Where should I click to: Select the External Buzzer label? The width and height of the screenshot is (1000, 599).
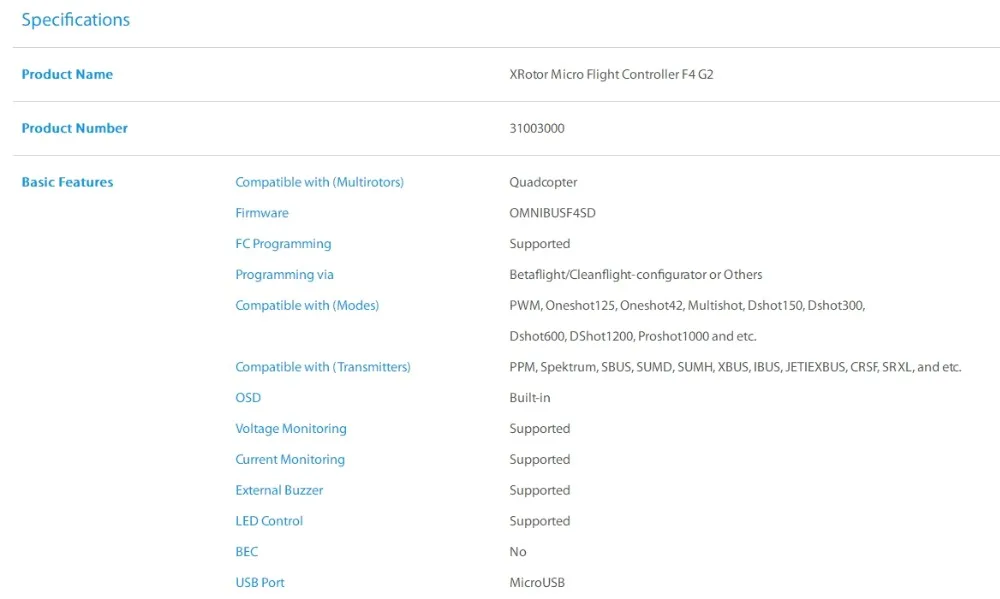pyautogui.click(x=279, y=490)
